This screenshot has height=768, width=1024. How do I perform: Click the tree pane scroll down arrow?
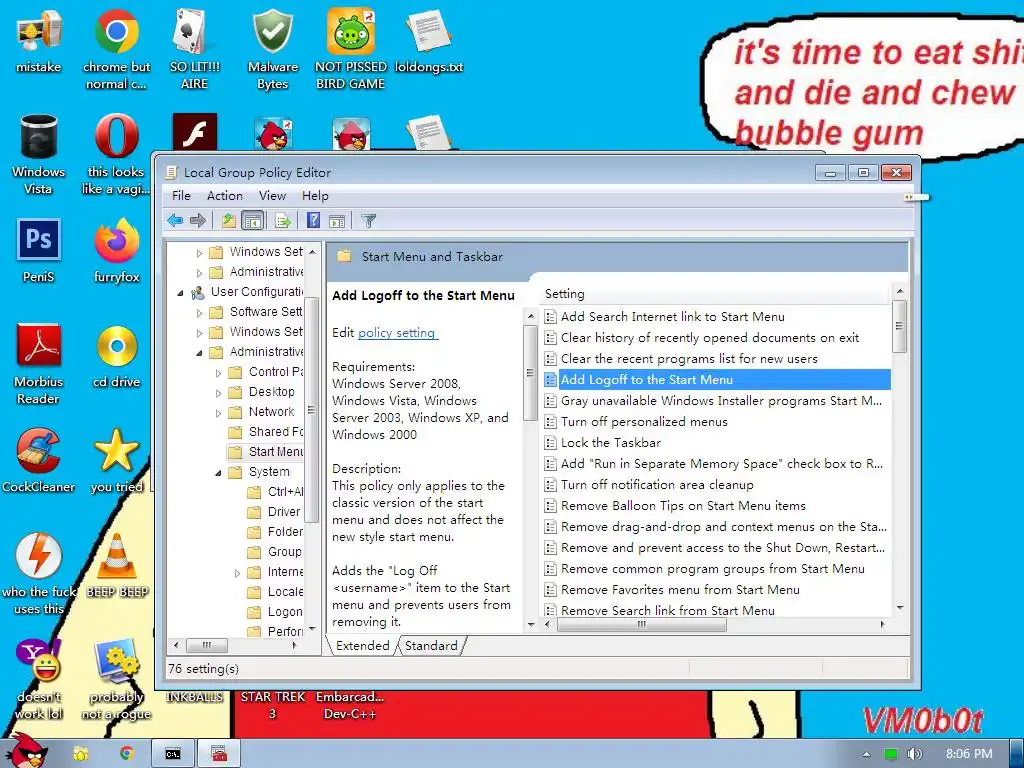click(x=312, y=629)
